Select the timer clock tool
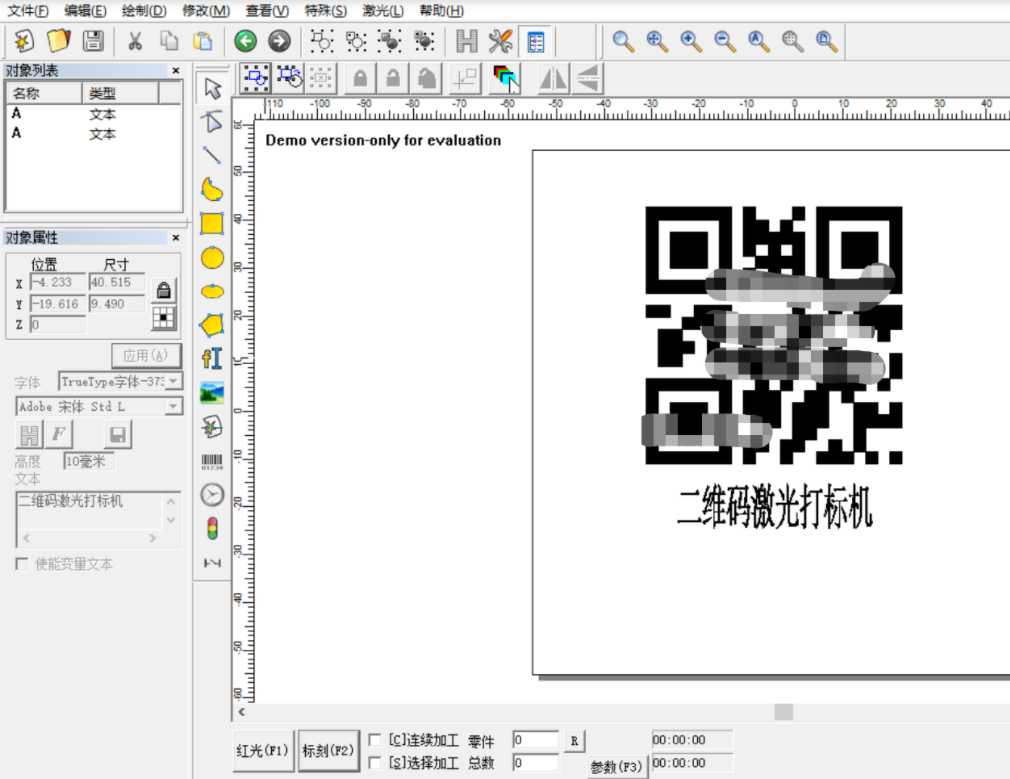The height and width of the screenshot is (779, 1010). [212, 495]
